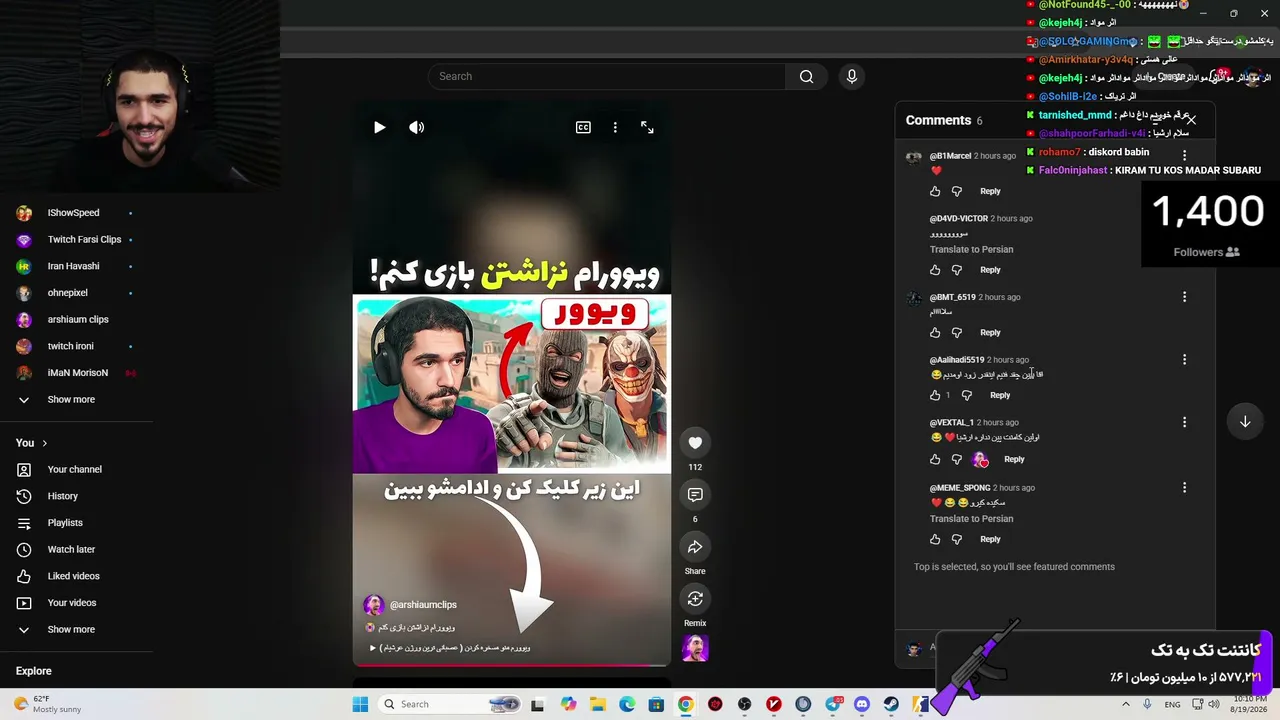Open the Shorts player more-options menu
Screen dimensions: 1280x720
point(615,127)
